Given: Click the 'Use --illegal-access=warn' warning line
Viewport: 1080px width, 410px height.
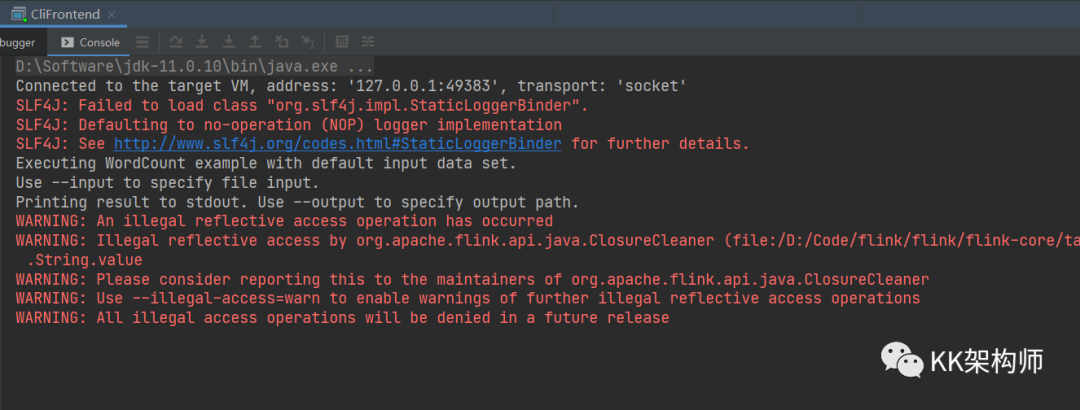Looking at the screenshot, I should [468, 298].
